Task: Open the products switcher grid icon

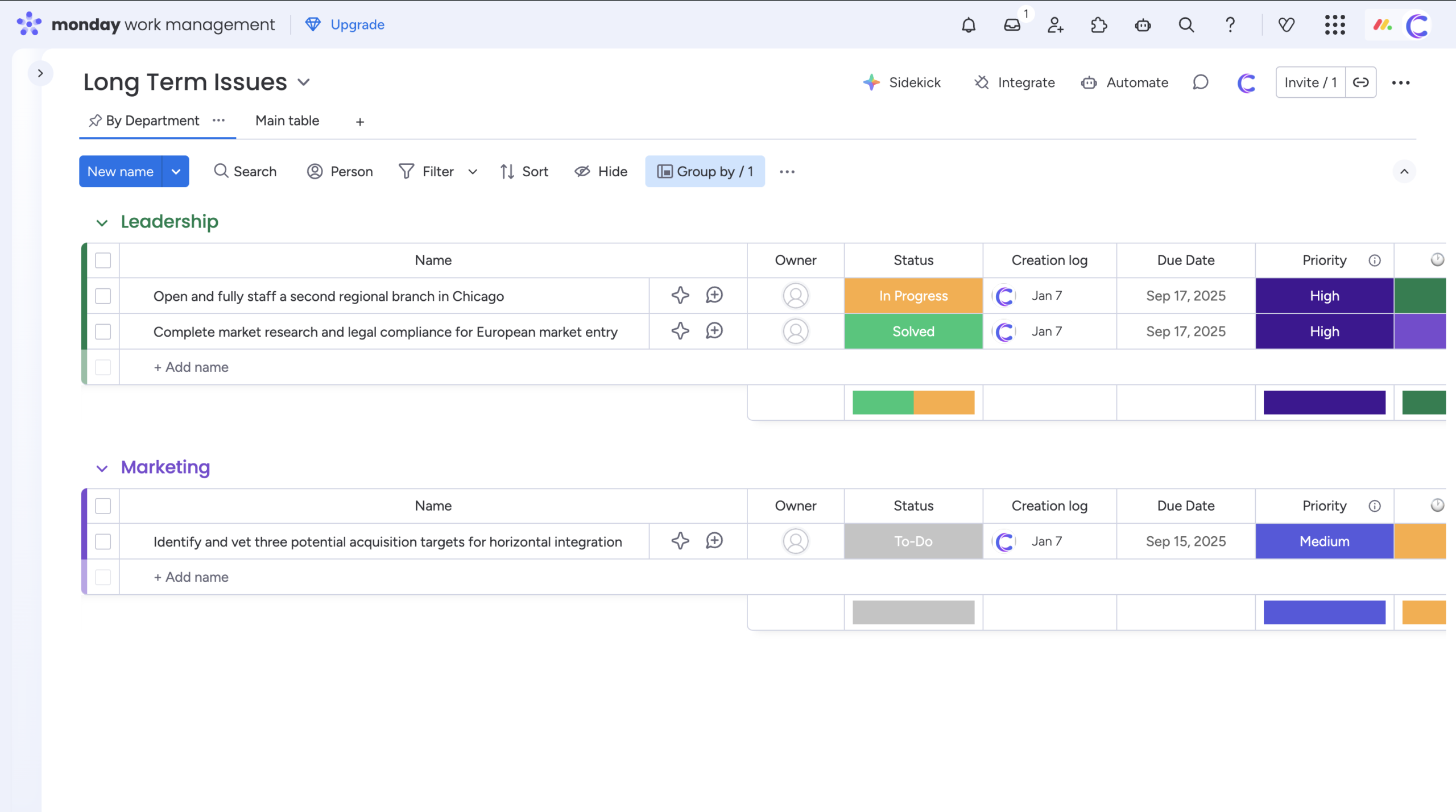Action: 1335,25
